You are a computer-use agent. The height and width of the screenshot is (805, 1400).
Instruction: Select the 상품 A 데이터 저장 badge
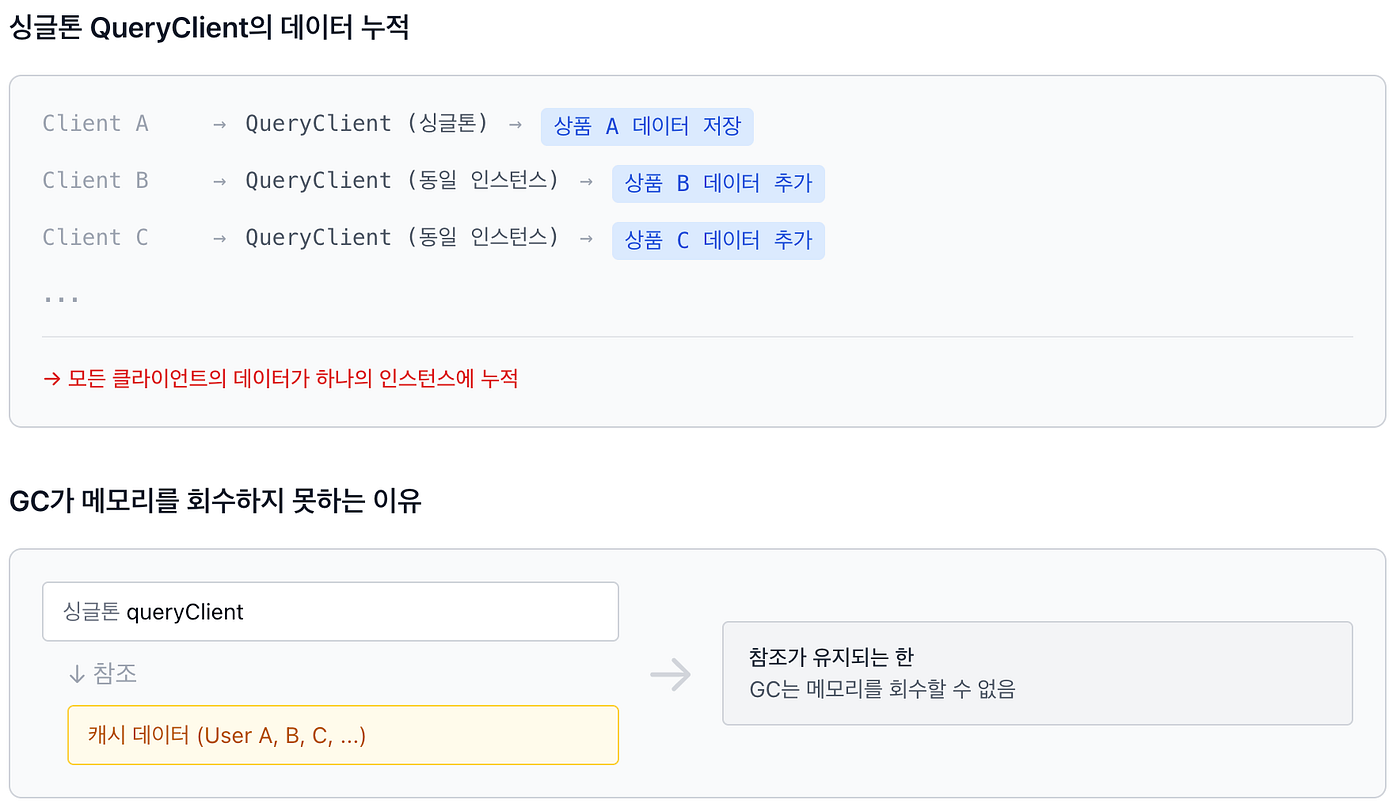pyautogui.click(x=647, y=127)
